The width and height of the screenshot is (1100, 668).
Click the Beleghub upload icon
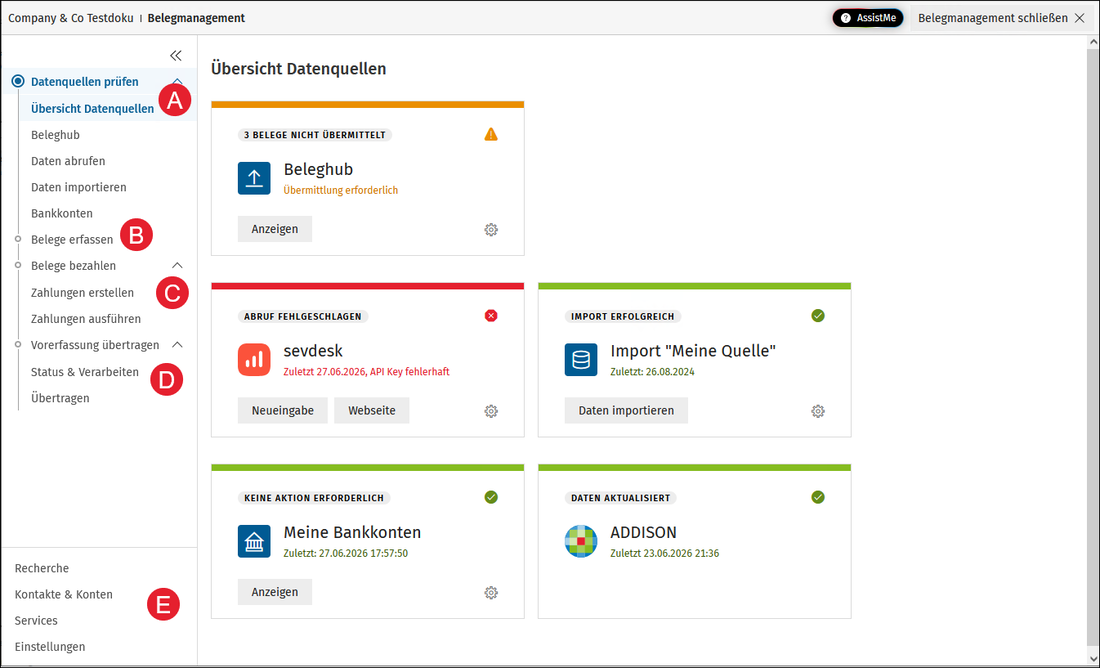tap(254, 178)
